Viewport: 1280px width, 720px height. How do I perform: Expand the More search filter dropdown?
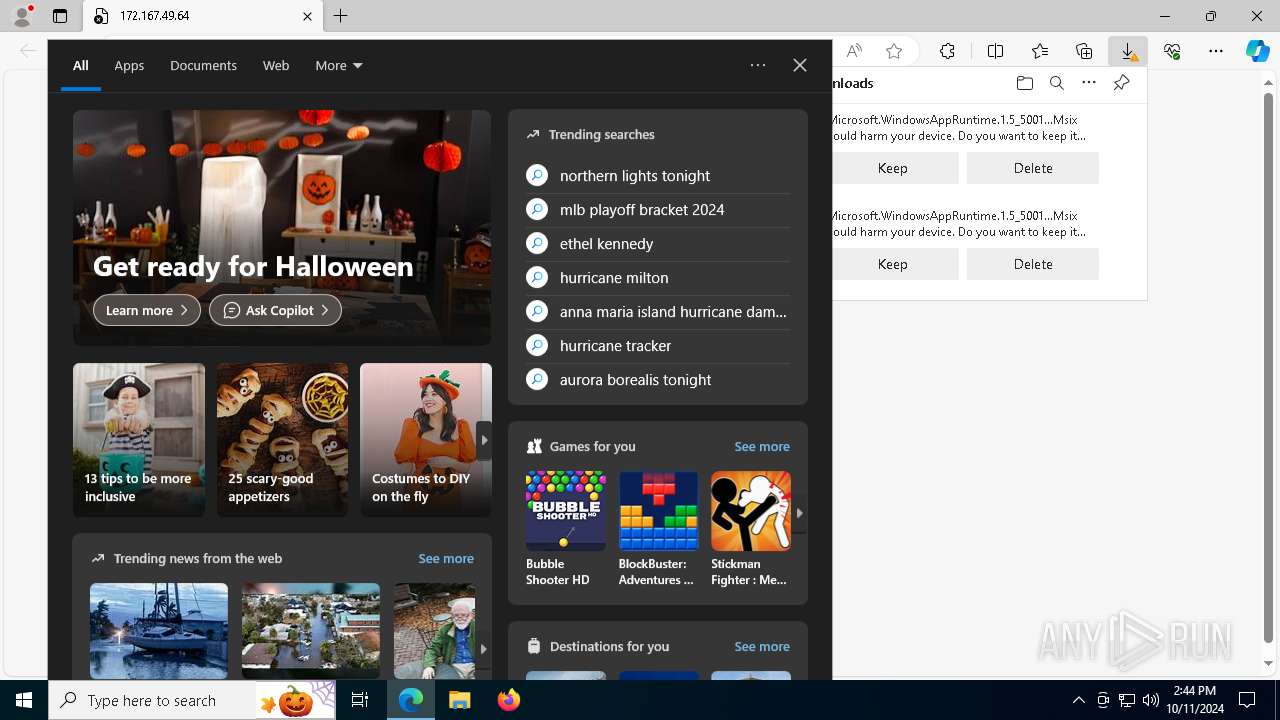coord(339,65)
